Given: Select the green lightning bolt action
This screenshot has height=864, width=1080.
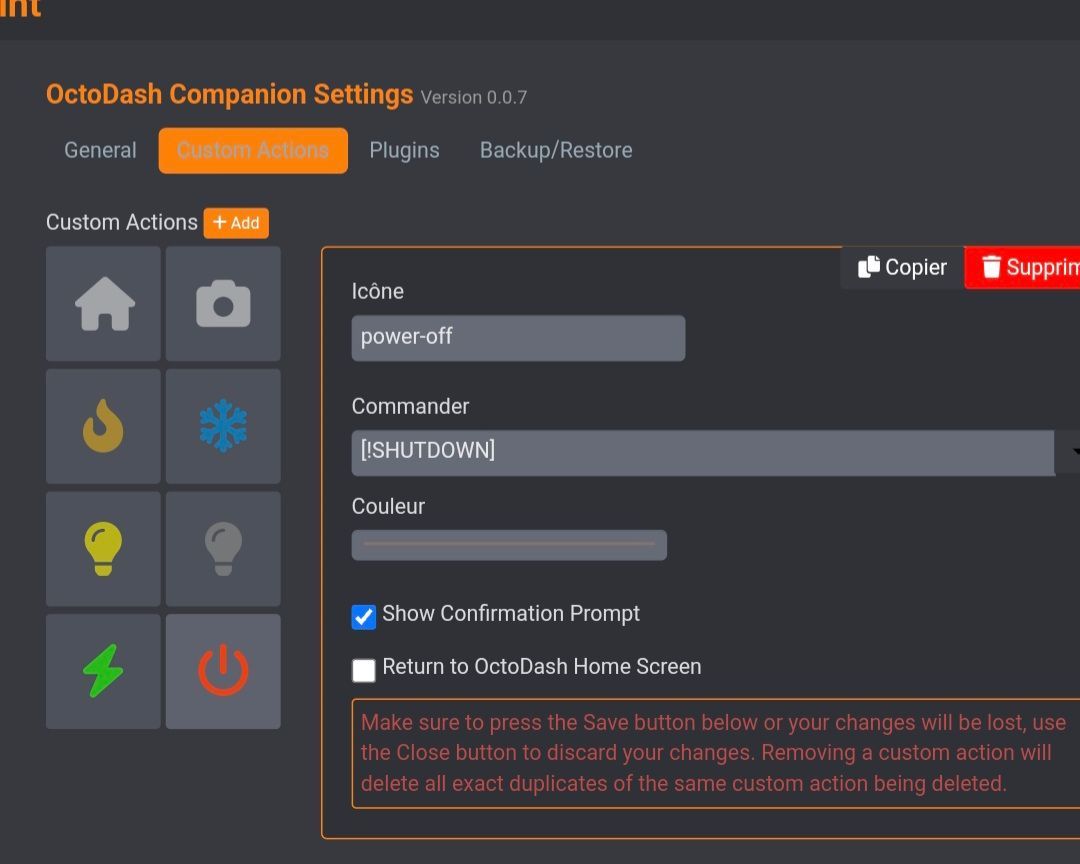Looking at the screenshot, I should pyautogui.click(x=103, y=672).
